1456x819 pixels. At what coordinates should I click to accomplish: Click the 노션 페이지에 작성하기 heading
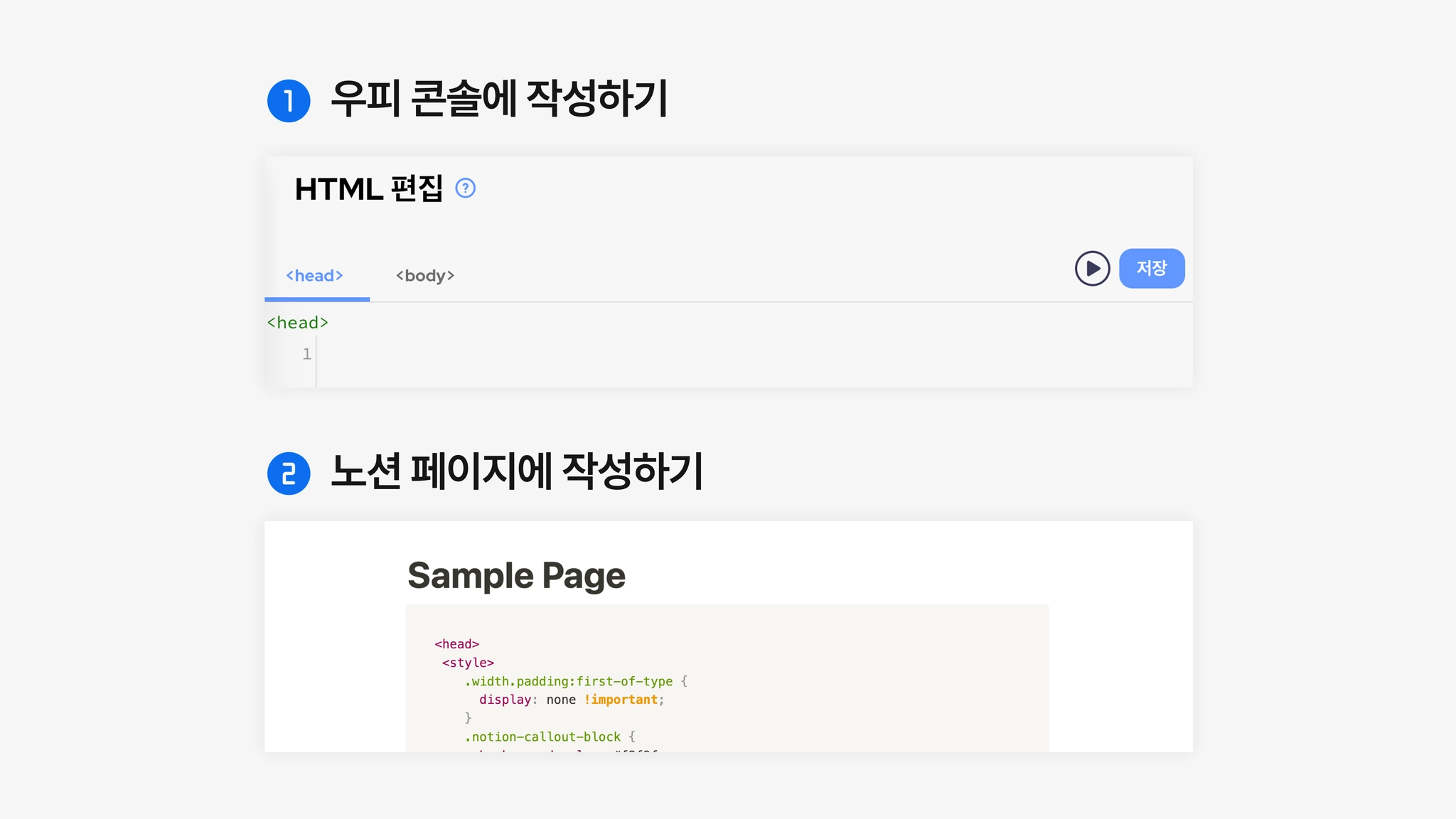click(x=517, y=471)
